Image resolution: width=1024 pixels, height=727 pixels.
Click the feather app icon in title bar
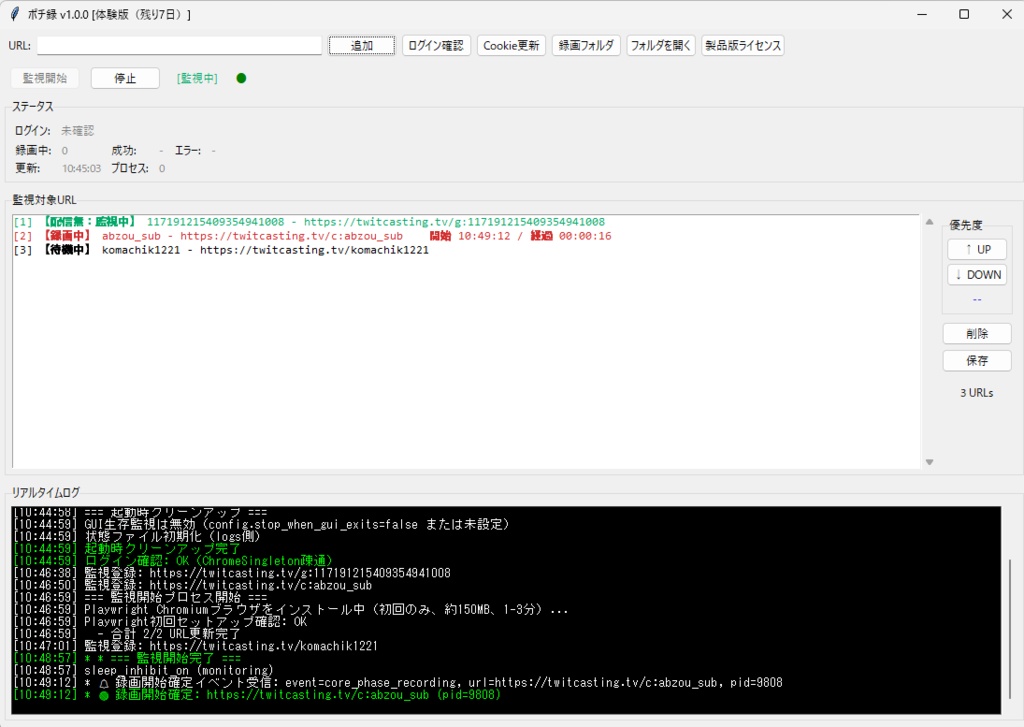[15, 14]
